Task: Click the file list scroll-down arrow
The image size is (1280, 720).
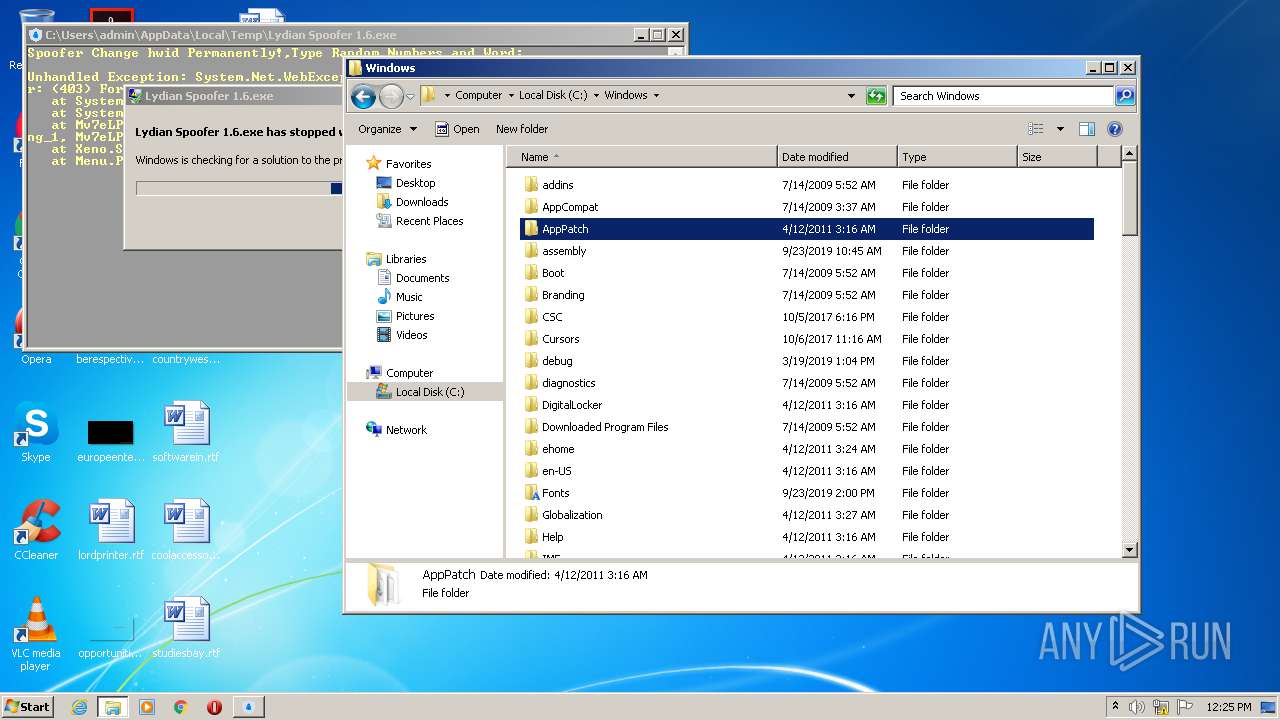Action: [1130, 549]
